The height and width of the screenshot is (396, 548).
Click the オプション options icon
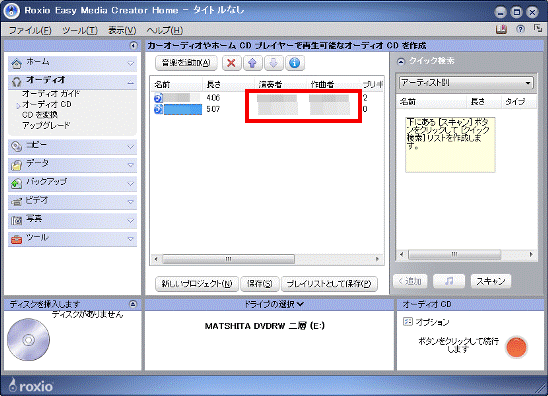pyautogui.click(x=408, y=322)
